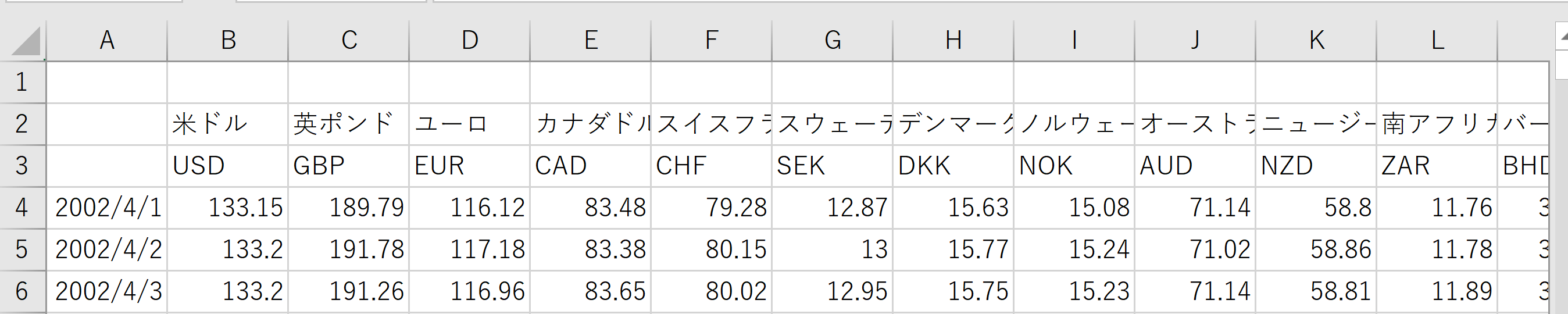This screenshot has width=1568, height=314.
Task: Click the GBP value 191.78
Action: click(348, 249)
